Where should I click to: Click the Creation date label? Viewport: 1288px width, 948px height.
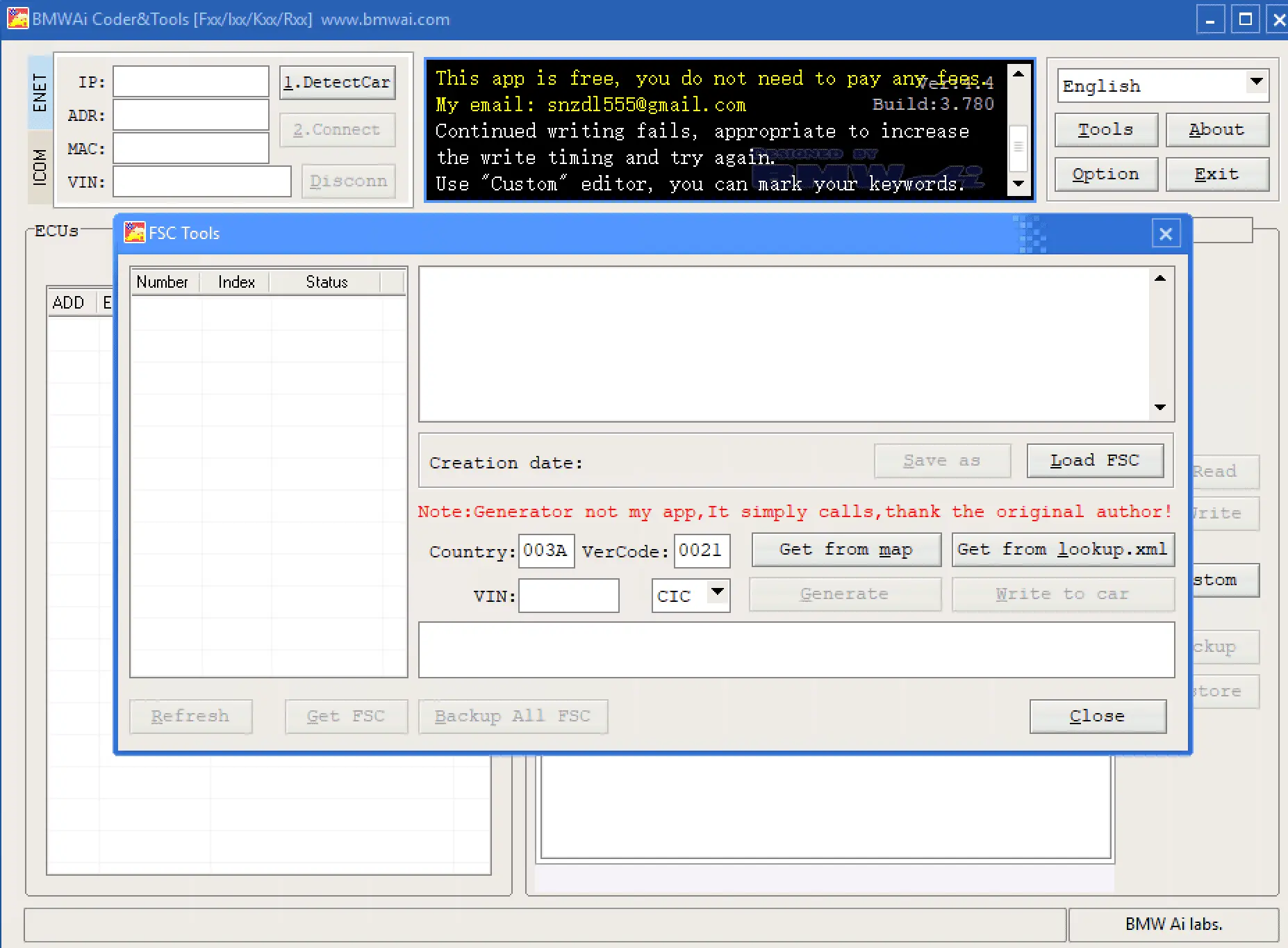pyautogui.click(x=506, y=463)
